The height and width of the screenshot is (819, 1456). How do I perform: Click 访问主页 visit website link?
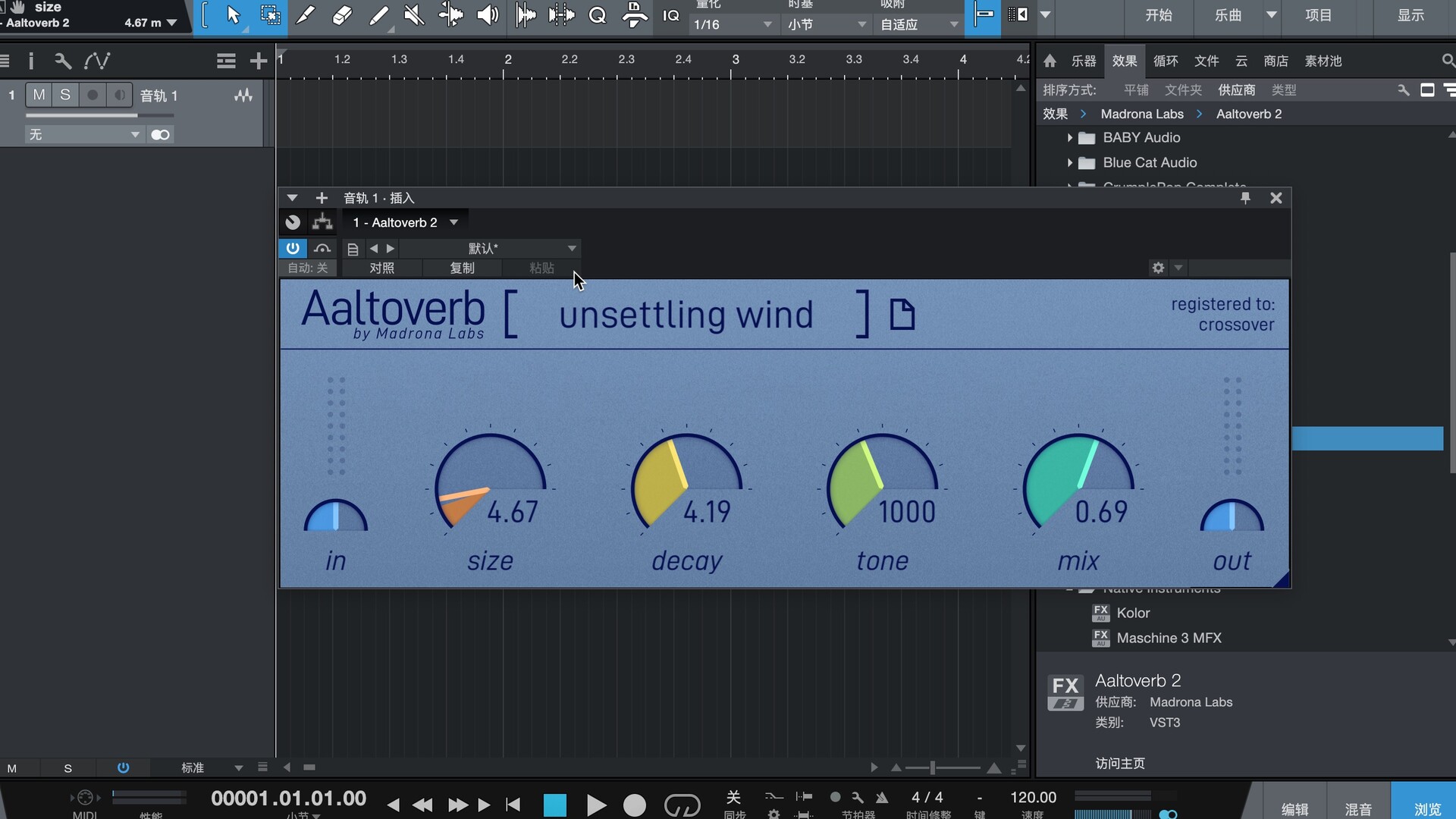(1120, 764)
